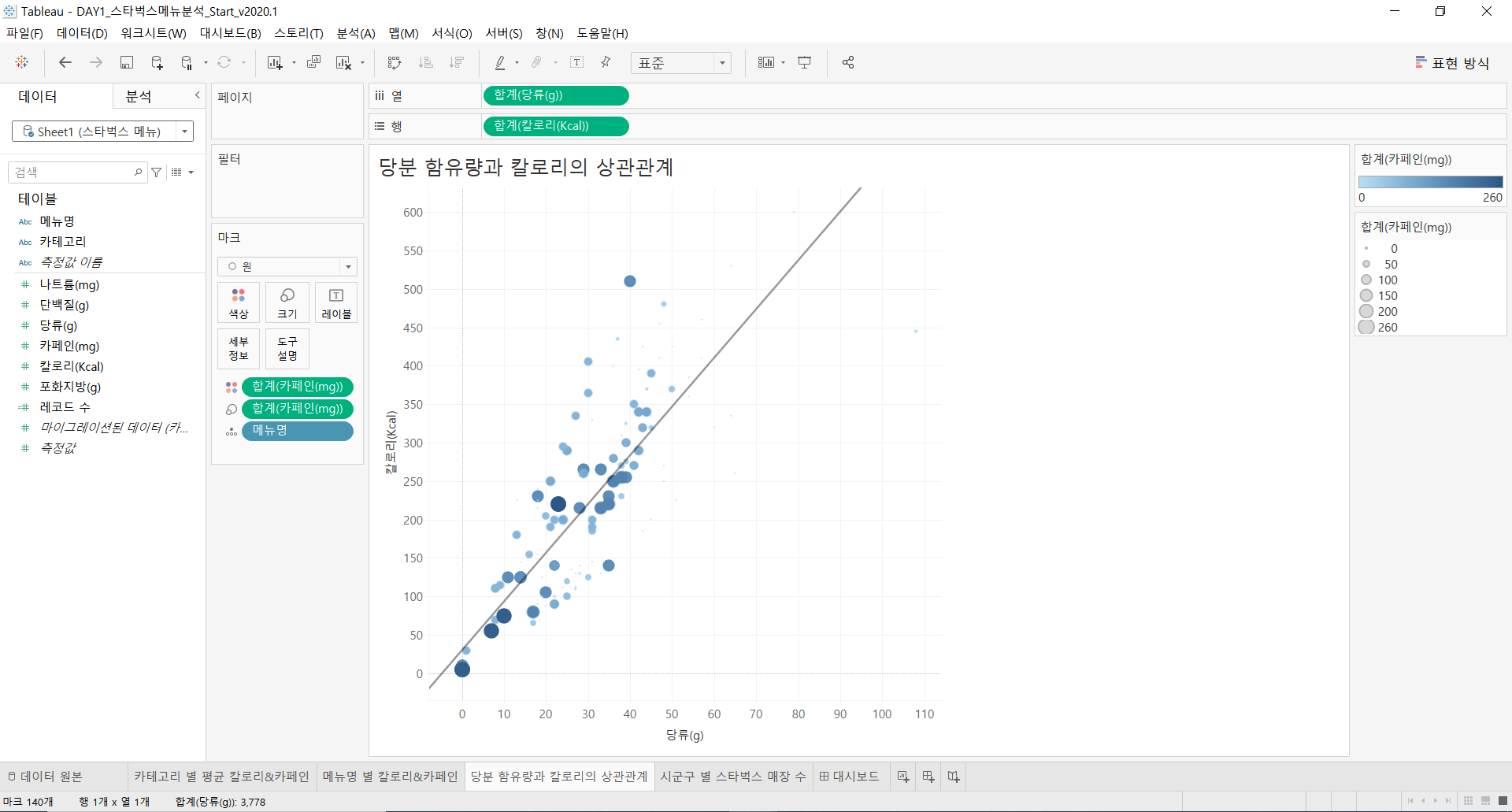Viewport: 1512px width, 812px height.
Task: Toggle mark labels T icon
Action: [577, 62]
